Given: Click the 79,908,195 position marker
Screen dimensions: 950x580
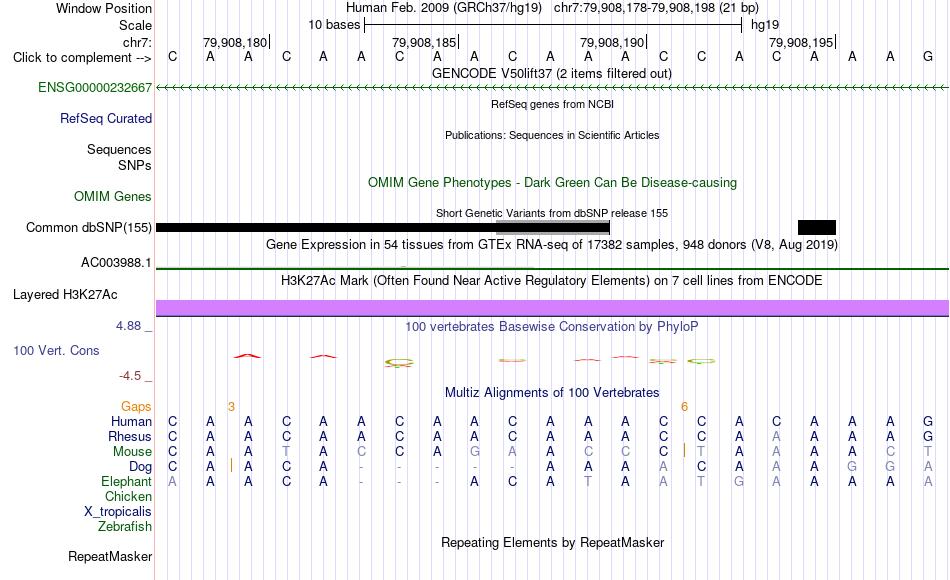Looking at the screenshot, I should point(802,42).
